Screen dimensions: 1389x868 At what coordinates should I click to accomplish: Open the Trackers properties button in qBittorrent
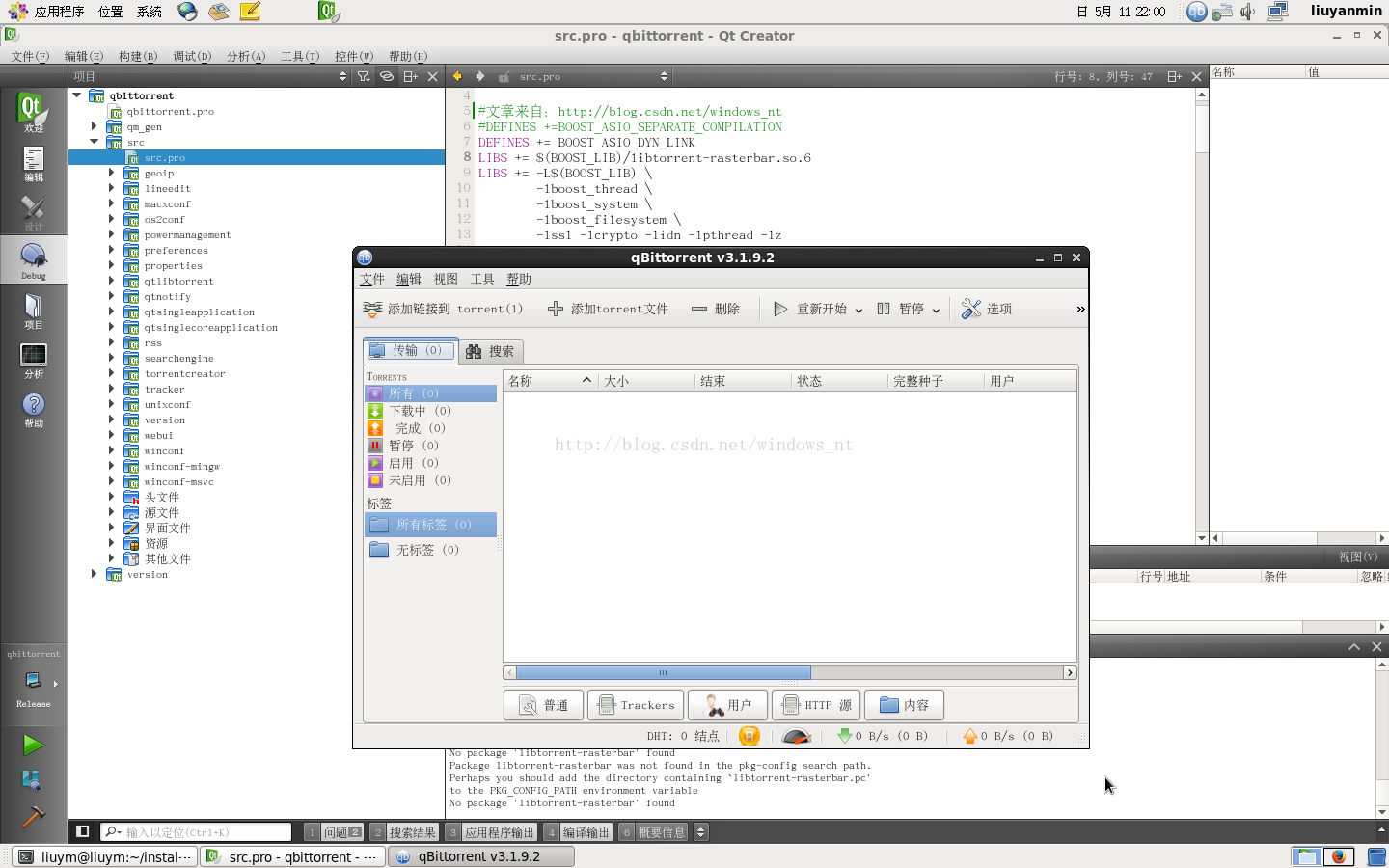[x=636, y=705]
